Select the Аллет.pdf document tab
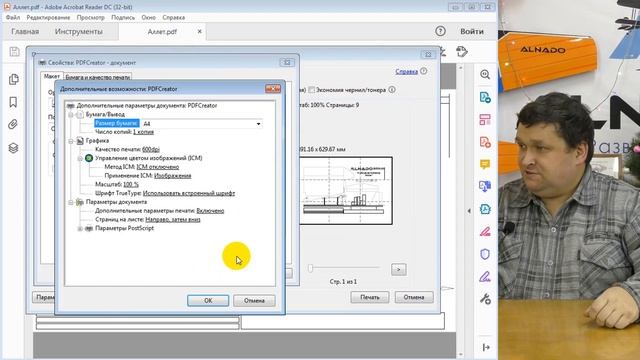Screen dimensions: 640x360 pyautogui.click(x=162, y=31)
